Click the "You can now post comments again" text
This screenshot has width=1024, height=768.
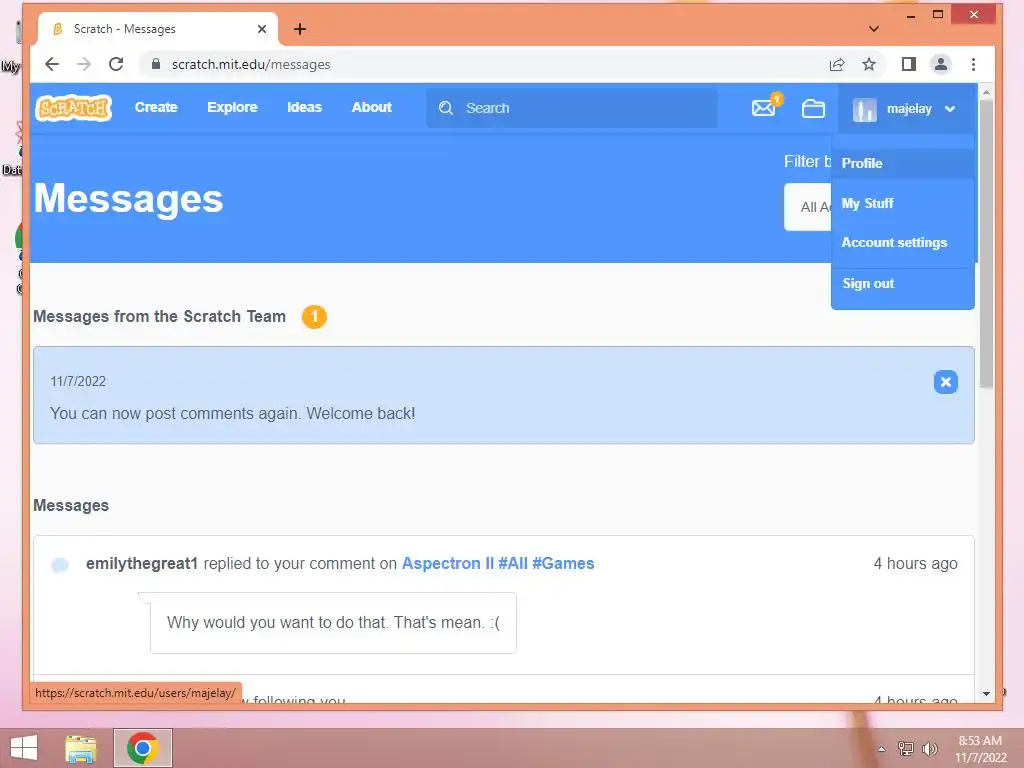point(232,413)
